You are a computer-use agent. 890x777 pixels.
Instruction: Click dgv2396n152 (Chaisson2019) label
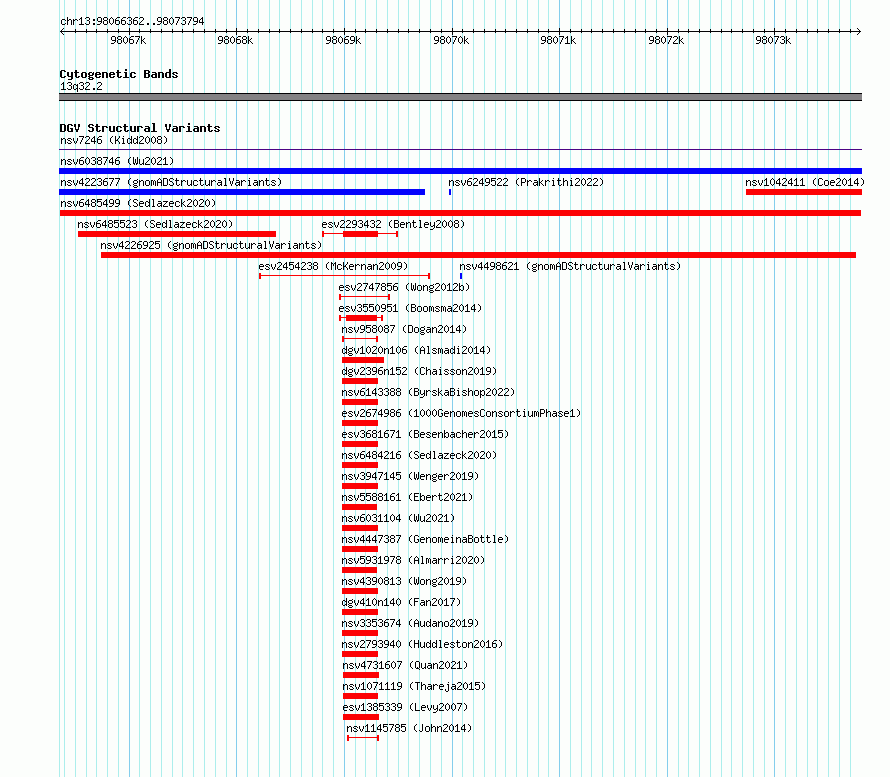tap(419, 371)
